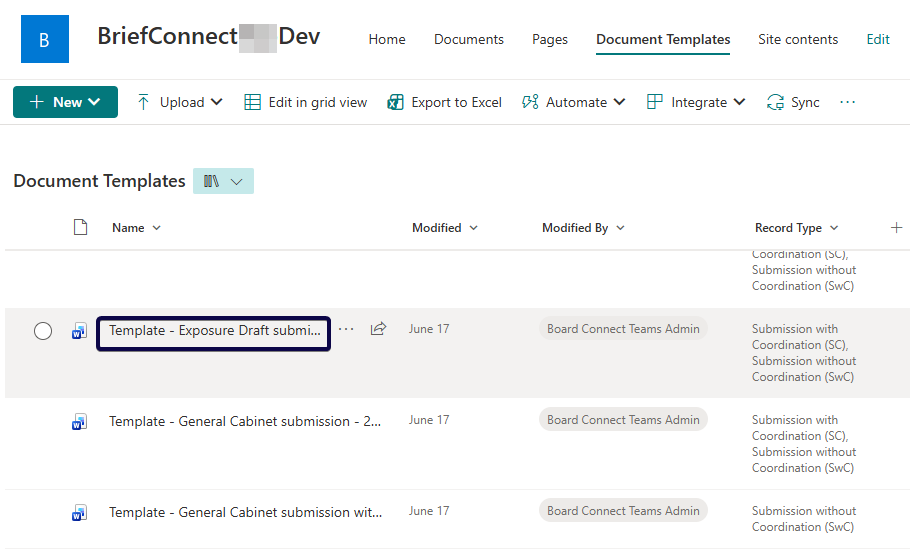Click the blue B site logo
The width and height of the screenshot is (910, 550).
click(x=45, y=40)
